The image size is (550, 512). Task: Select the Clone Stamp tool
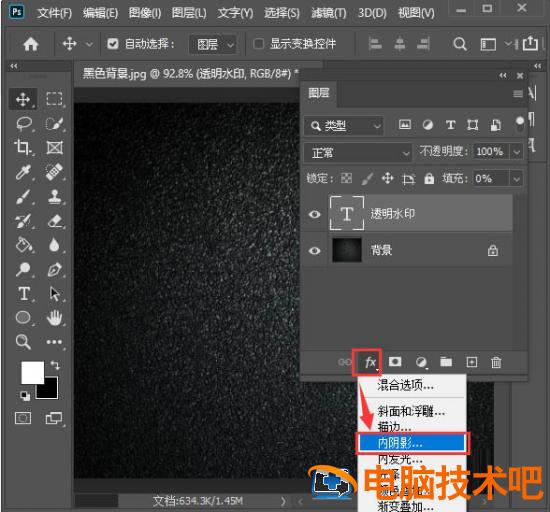54,197
